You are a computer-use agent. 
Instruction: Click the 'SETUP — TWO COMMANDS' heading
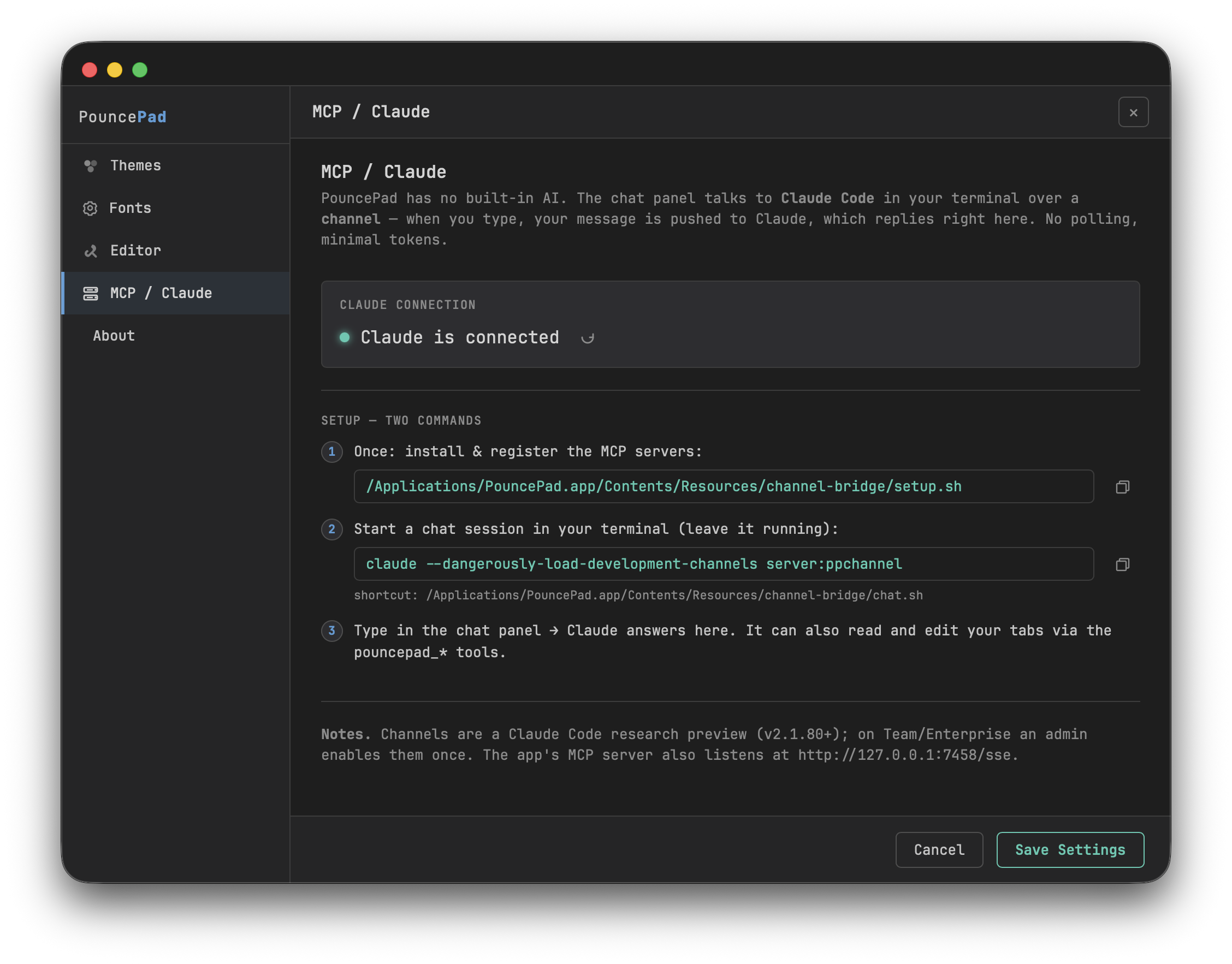(x=401, y=420)
